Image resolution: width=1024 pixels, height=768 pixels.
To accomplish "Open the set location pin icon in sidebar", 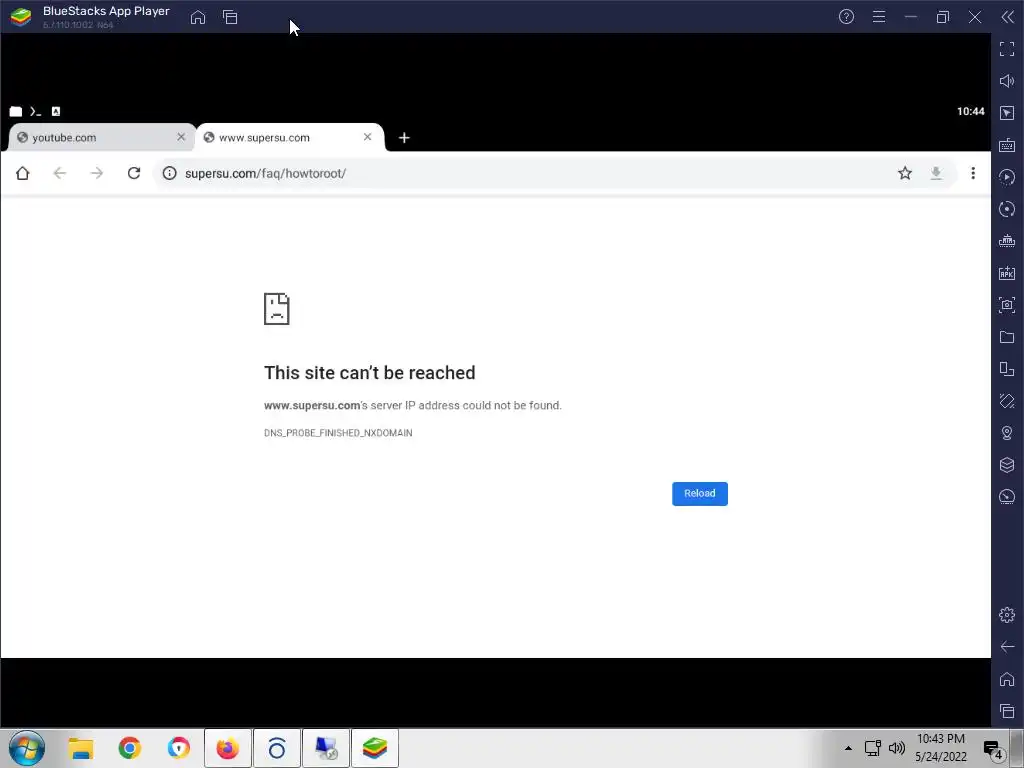I will click(1007, 433).
